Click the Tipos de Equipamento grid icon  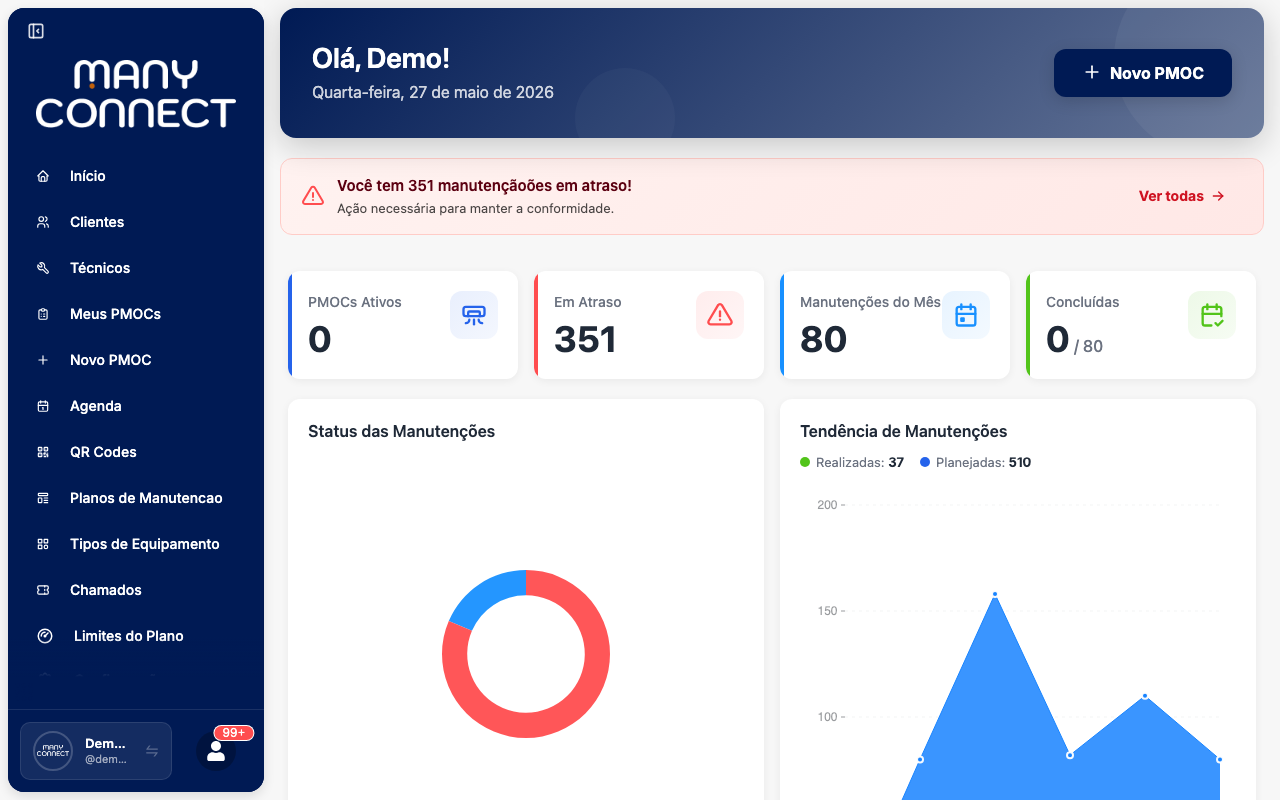43,544
